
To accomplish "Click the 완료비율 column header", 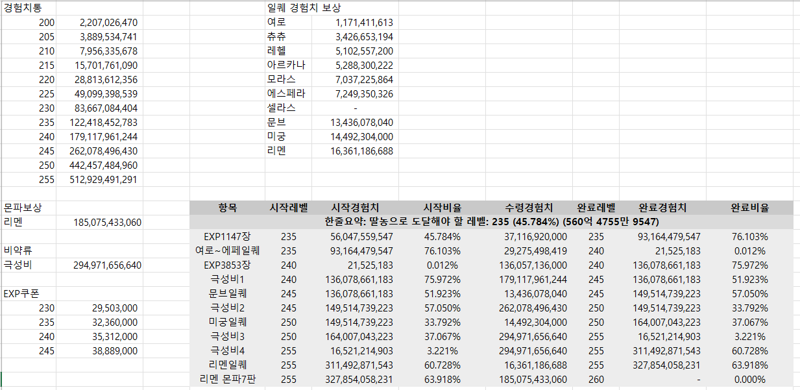I will tap(750, 208).
